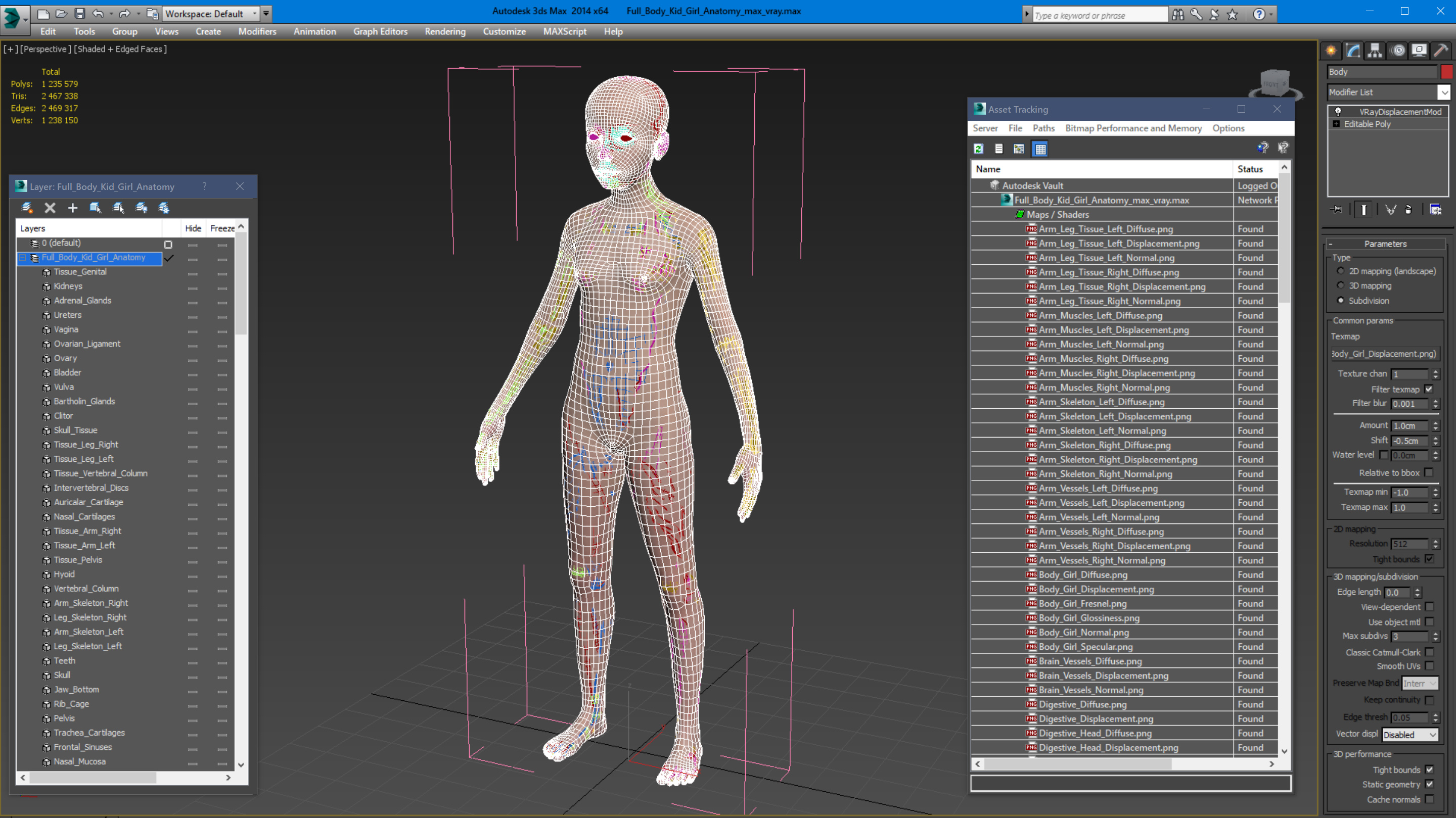
Task: Toggle the Static geometry checkbox
Action: point(1429,784)
